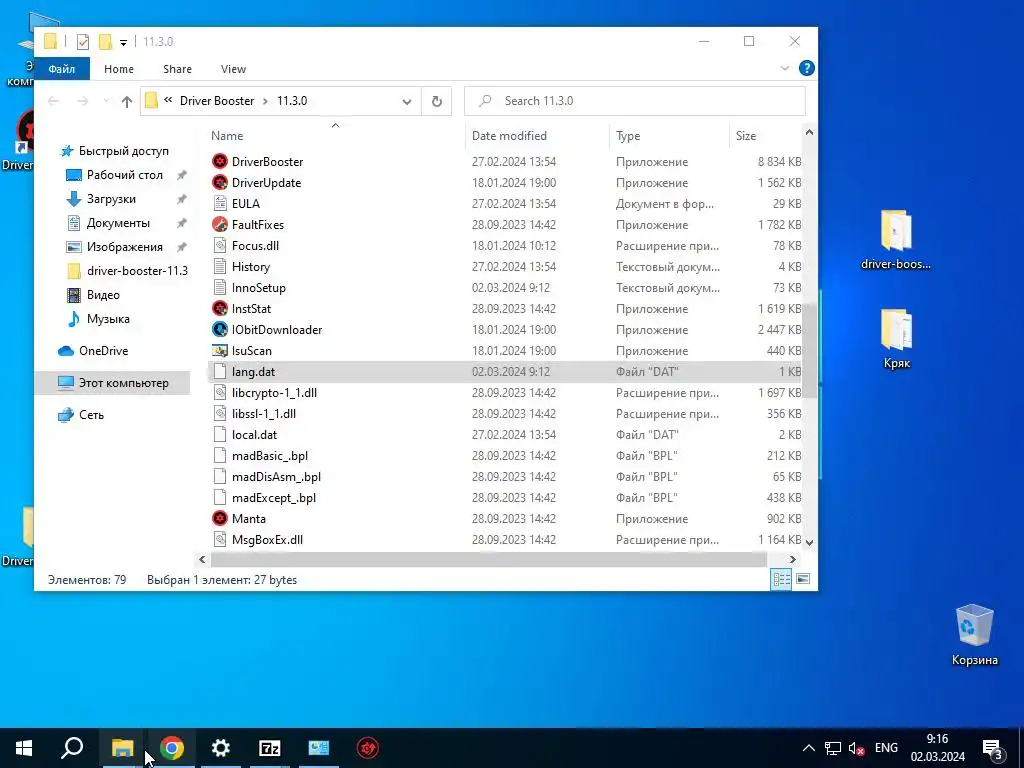Open address bar history dropdown
The width and height of the screenshot is (1024, 768).
407,101
